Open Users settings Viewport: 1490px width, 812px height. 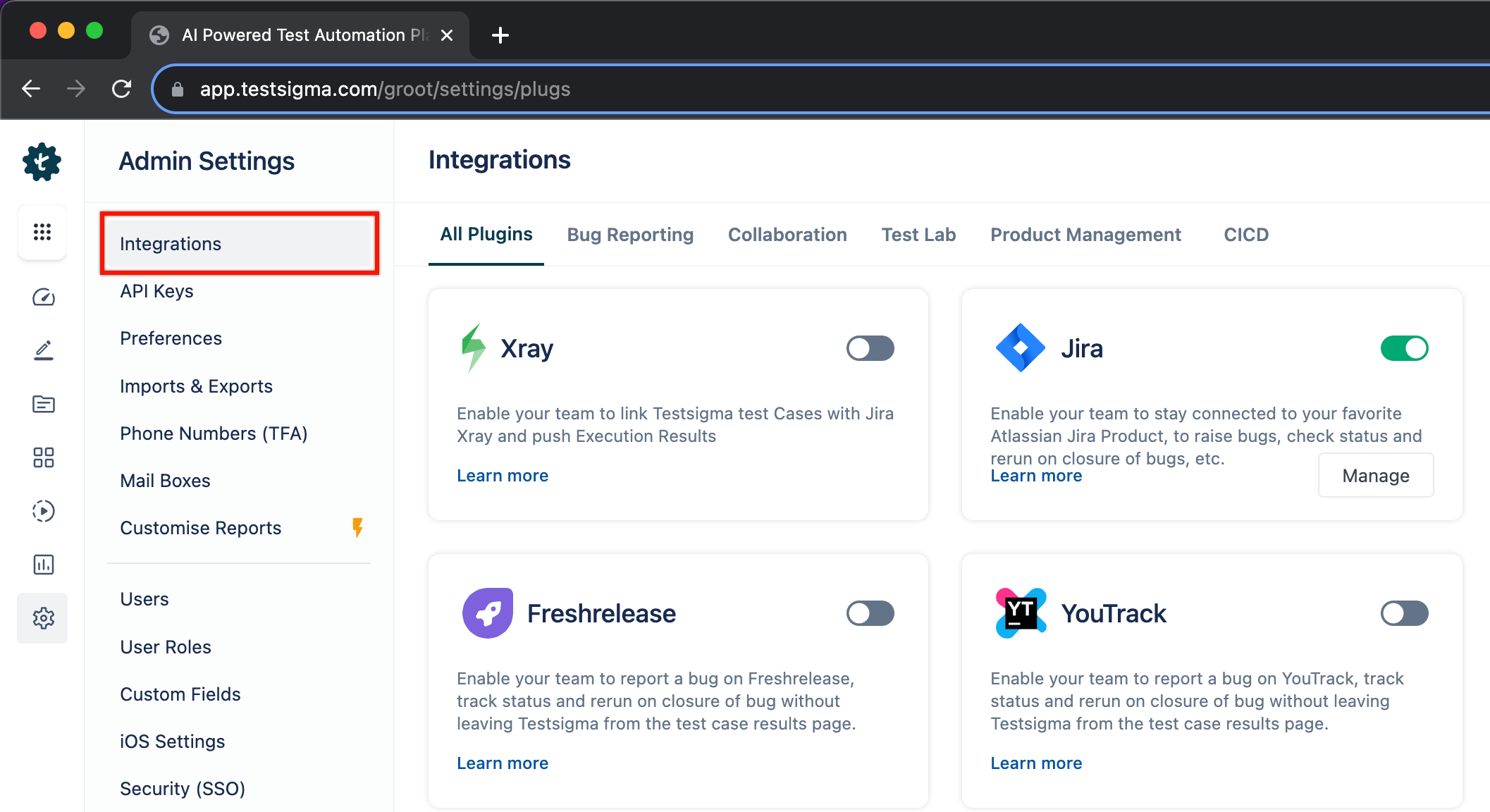144,599
